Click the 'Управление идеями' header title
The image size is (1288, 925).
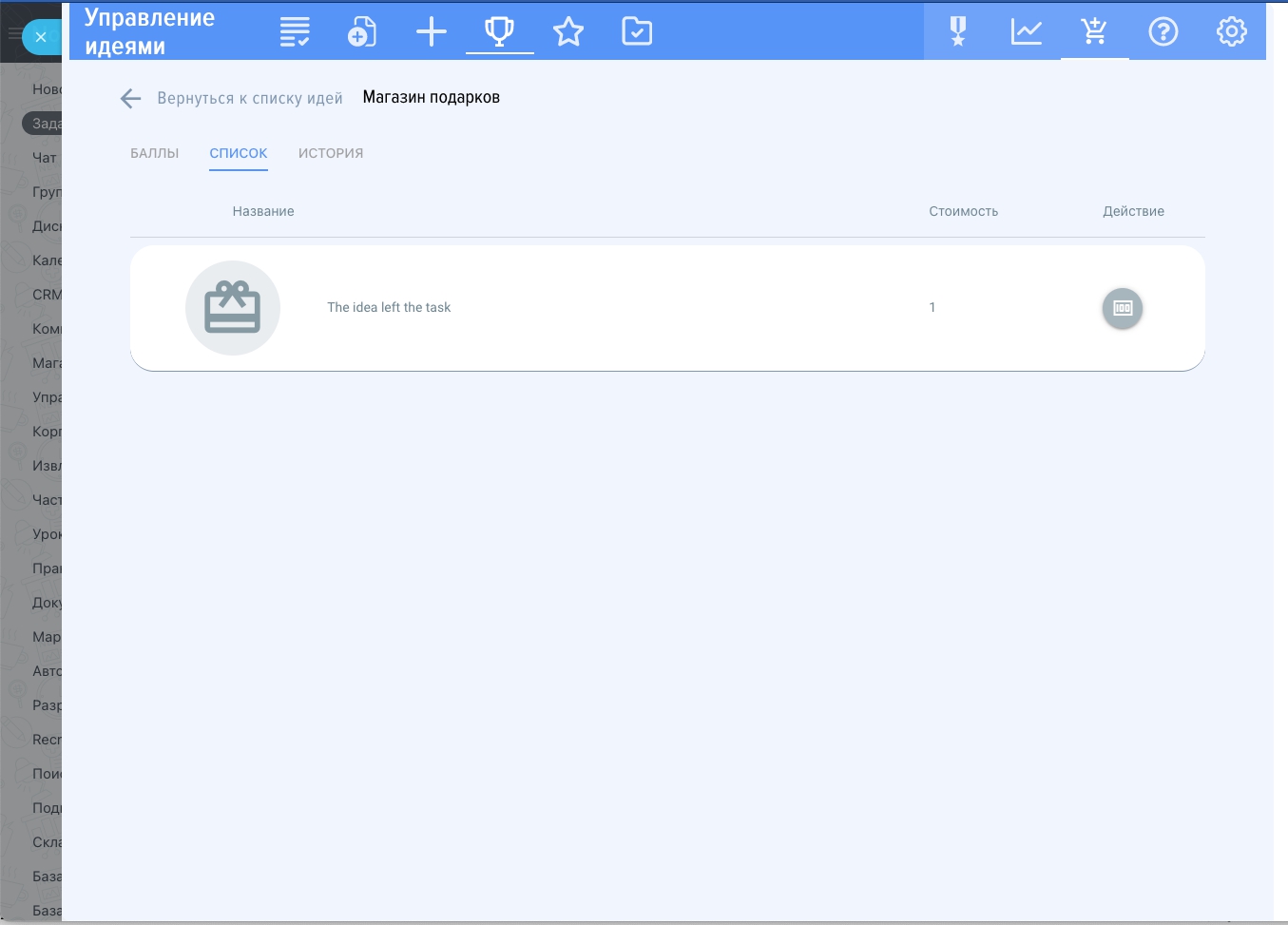tap(150, 31)
